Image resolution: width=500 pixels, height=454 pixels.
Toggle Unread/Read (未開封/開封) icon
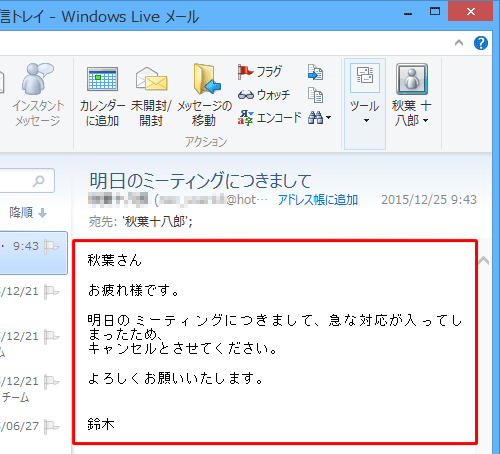[x=151, y=79]
